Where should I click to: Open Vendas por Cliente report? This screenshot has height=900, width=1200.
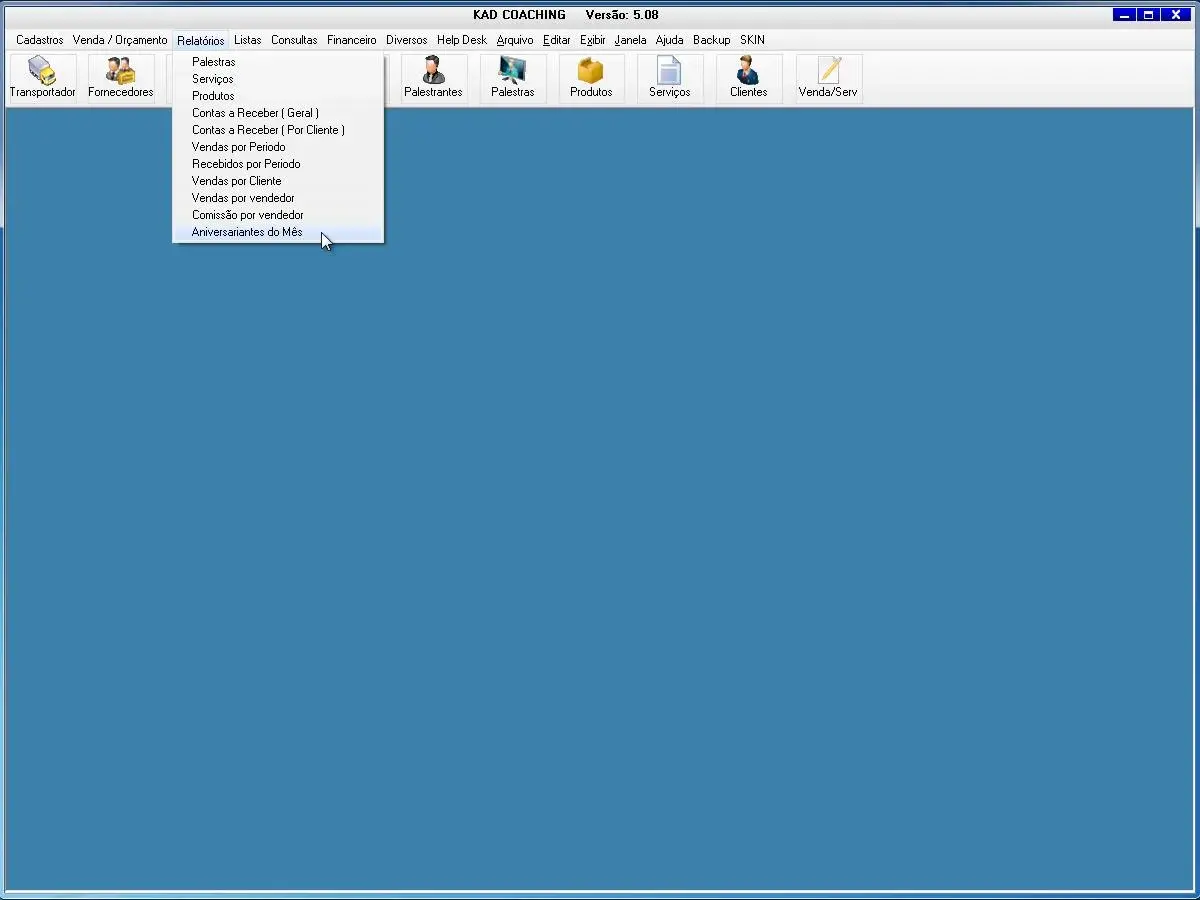[x=236, y=181]
